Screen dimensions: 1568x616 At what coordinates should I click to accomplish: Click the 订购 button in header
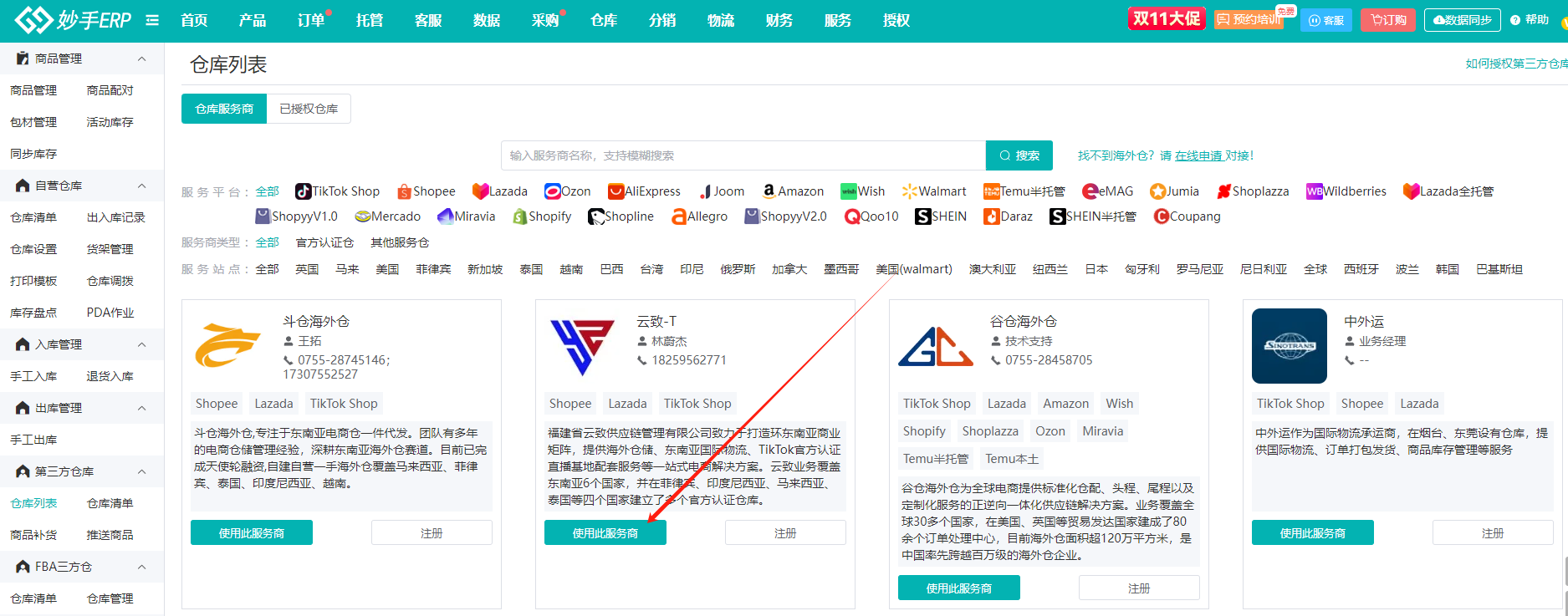point(1388,20)
